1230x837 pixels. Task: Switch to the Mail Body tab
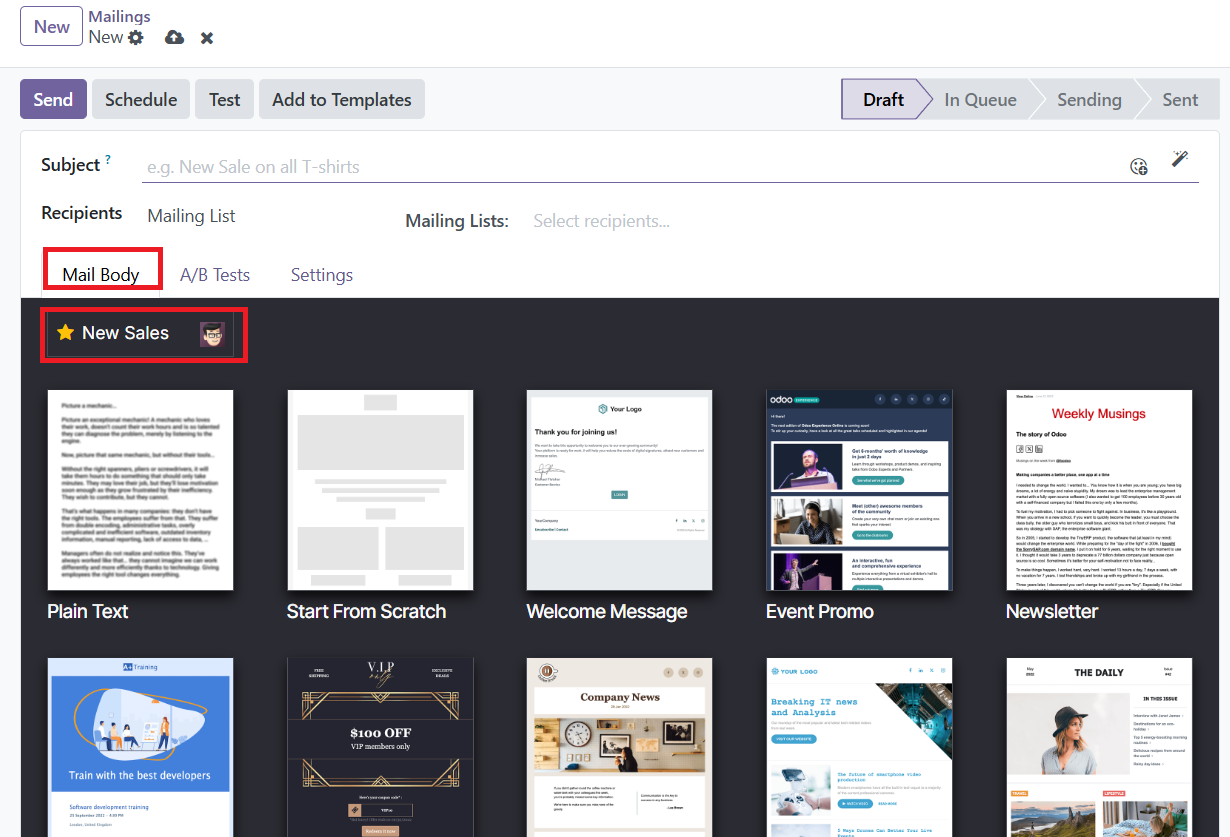[x=101, y=274]
